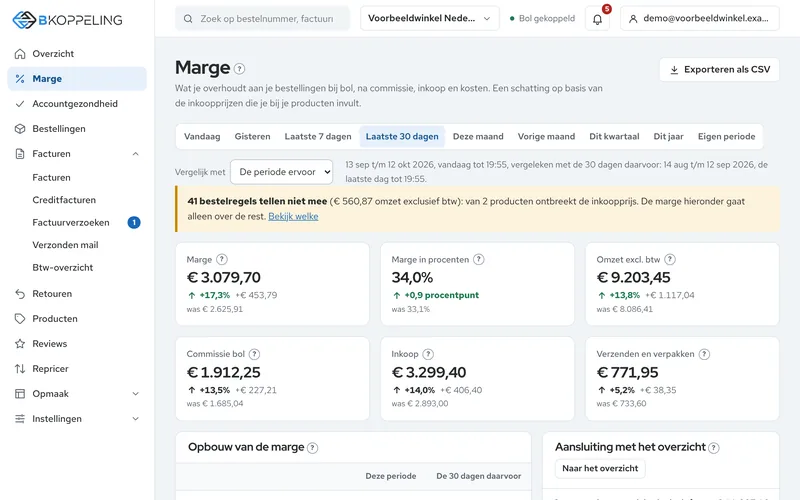Screen dimensions: 800x500
Task: Click help icon on Omzet excl. btw card
Action: pos(670,259)
